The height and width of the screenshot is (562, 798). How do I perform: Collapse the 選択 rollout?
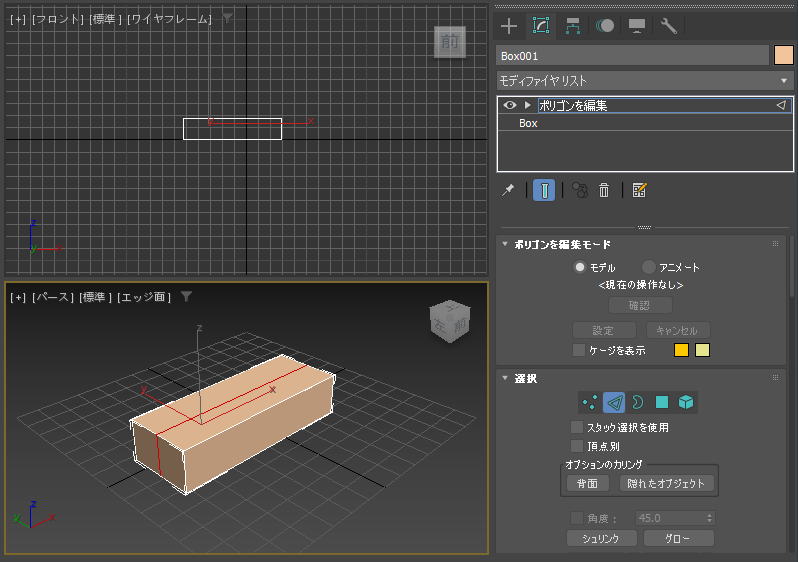click(505, 378)
